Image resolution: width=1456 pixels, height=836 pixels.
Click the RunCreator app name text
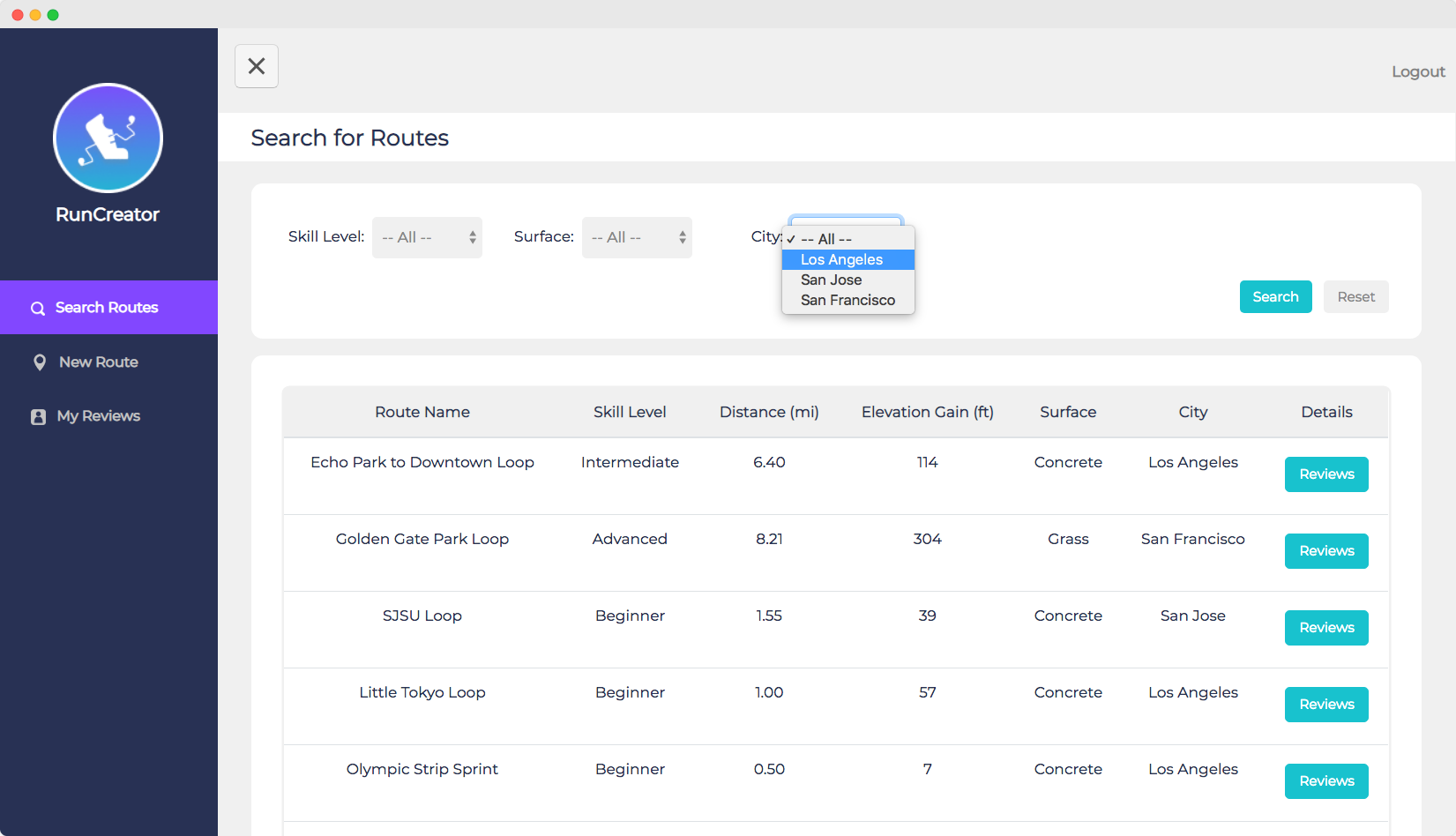[108, 214]
